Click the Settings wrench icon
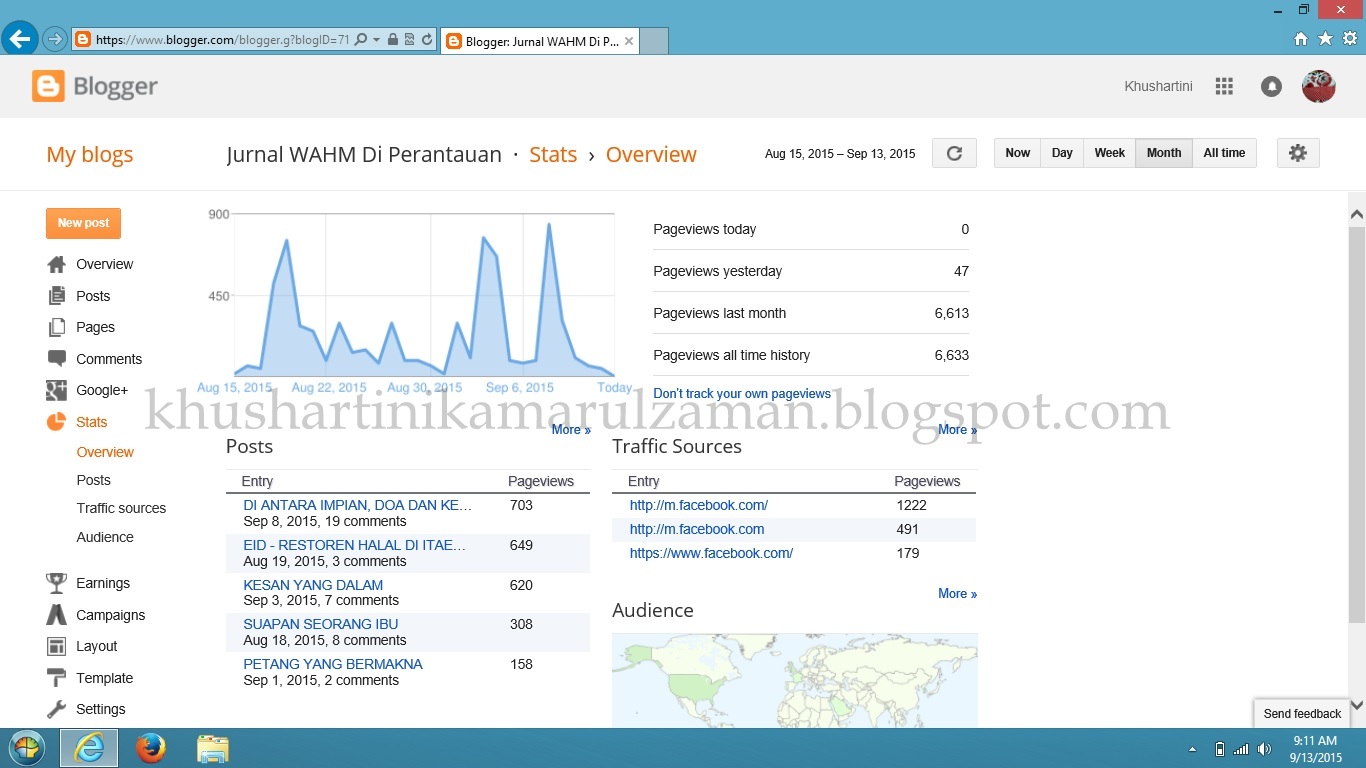 (x=57, y=709)
